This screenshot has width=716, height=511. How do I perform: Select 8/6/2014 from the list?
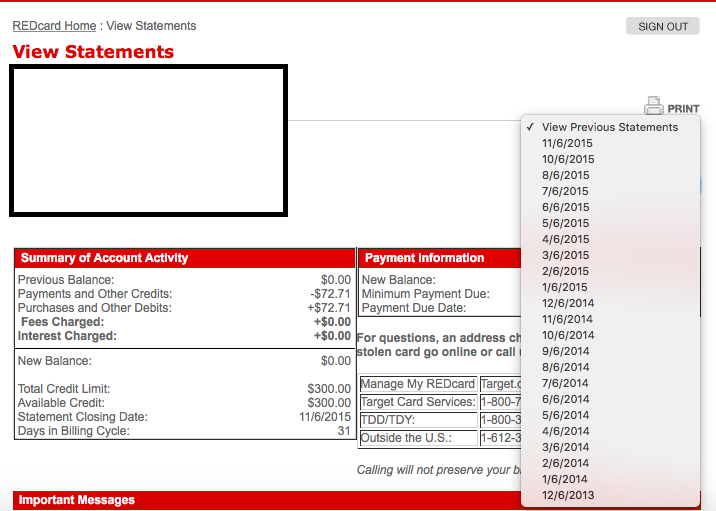point(565,367)
